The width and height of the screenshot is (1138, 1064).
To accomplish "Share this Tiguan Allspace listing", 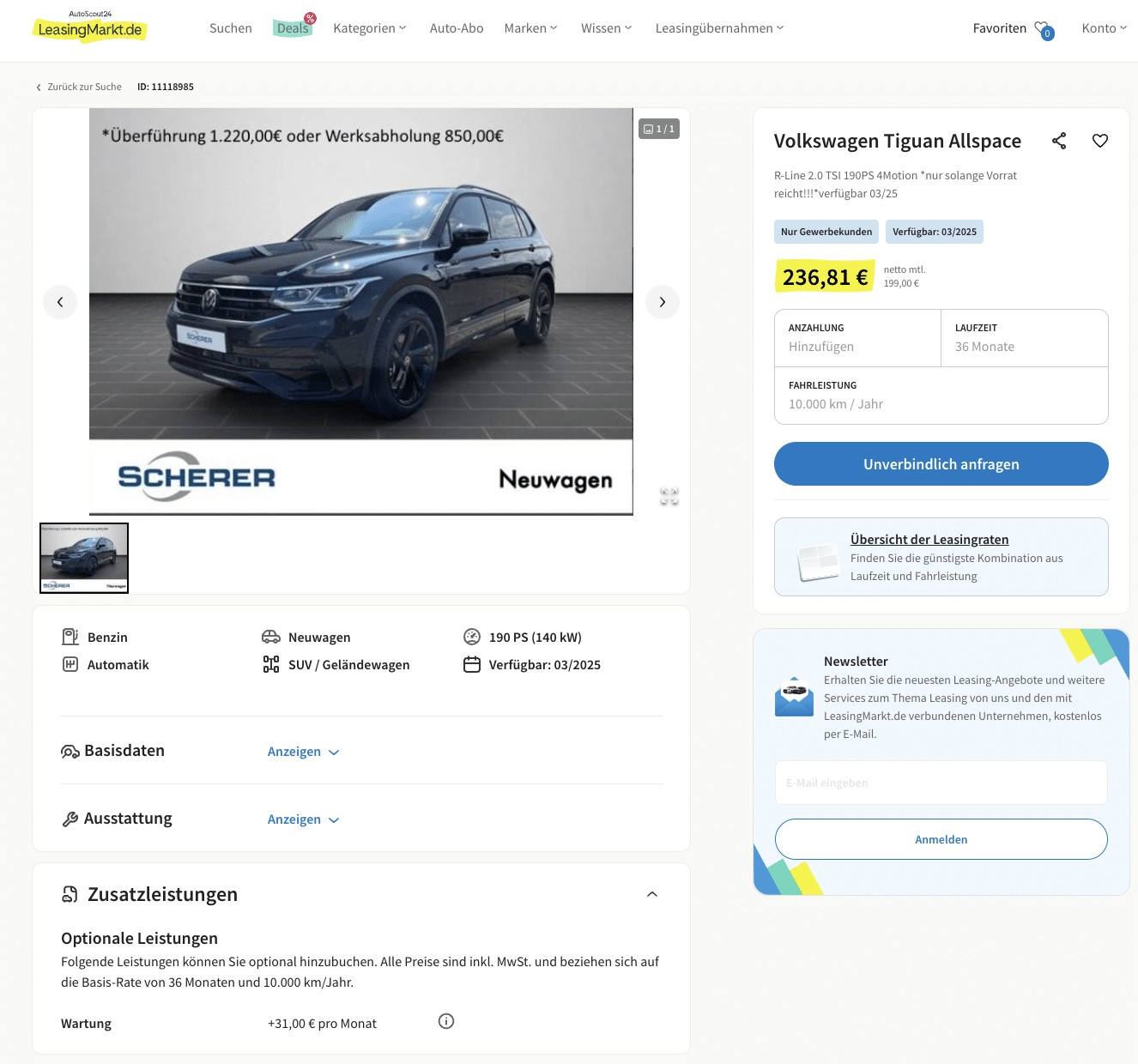I will click(1059, 141).
